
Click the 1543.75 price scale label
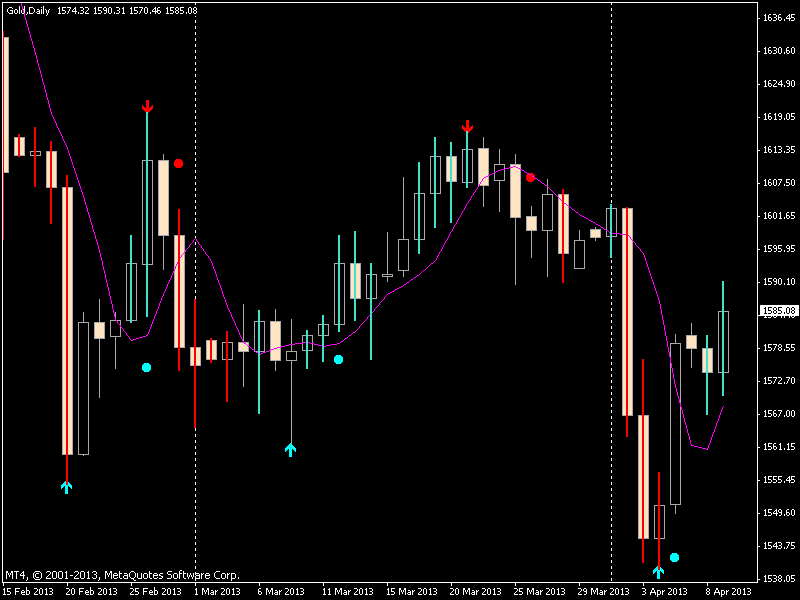tap(779, 546)
